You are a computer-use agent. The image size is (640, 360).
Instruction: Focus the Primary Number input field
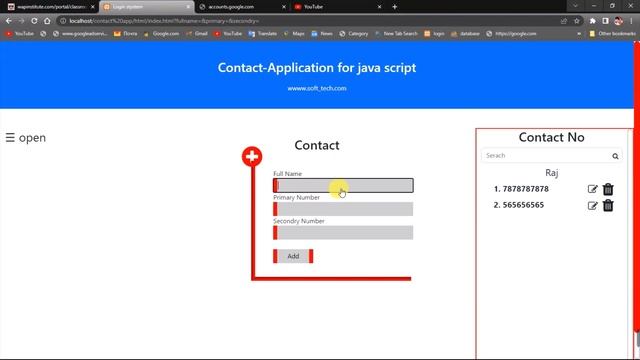point(343,209)
